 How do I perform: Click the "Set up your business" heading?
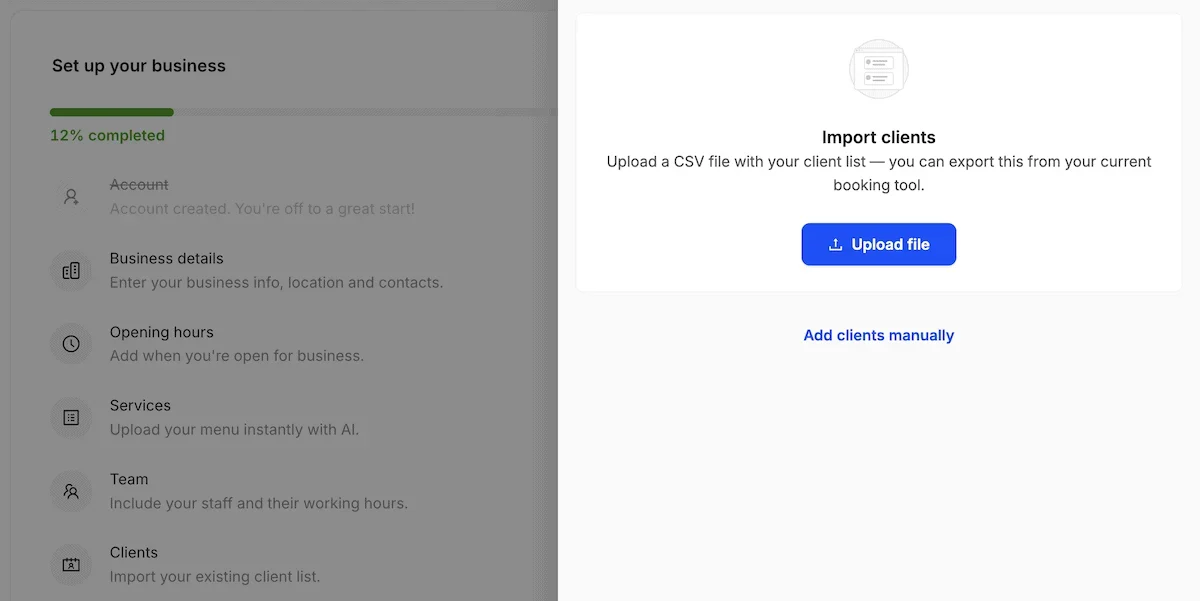pos(139,66)
